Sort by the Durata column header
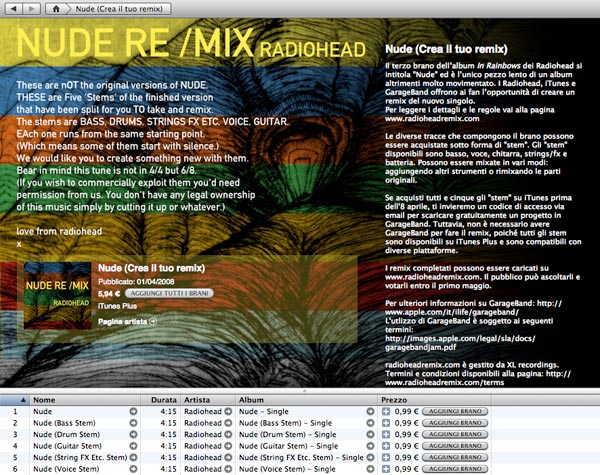The height and width of the screenshot is (475, 600). 161,400
